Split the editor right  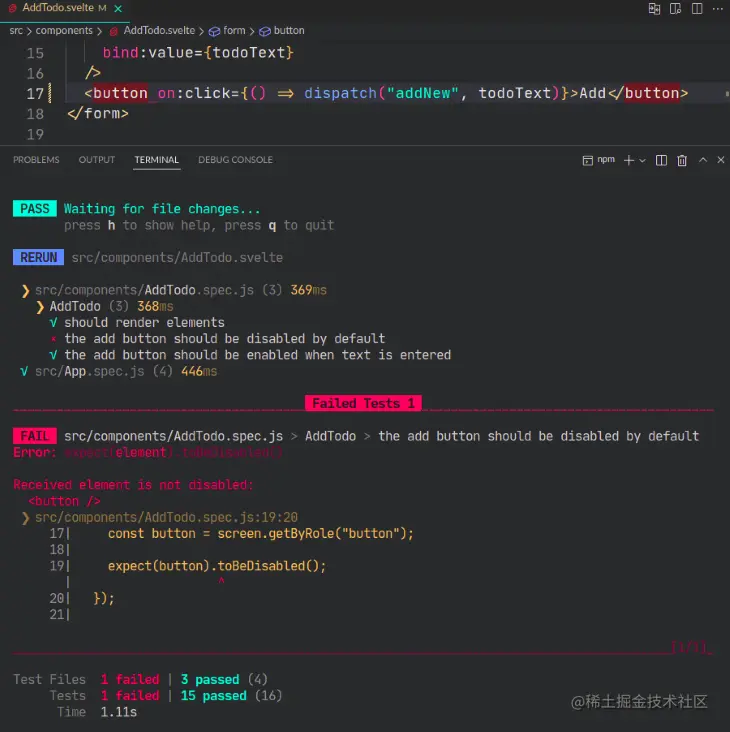pos(697,9)
